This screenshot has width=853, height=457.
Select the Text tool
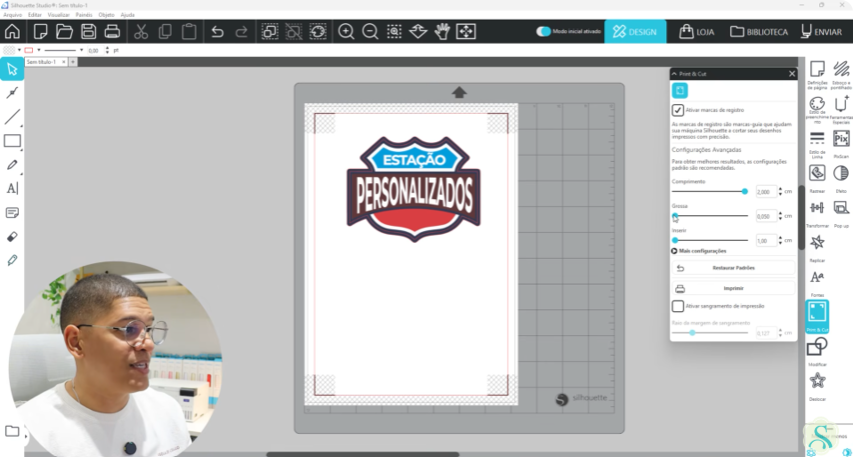click(x=12, y=189)
